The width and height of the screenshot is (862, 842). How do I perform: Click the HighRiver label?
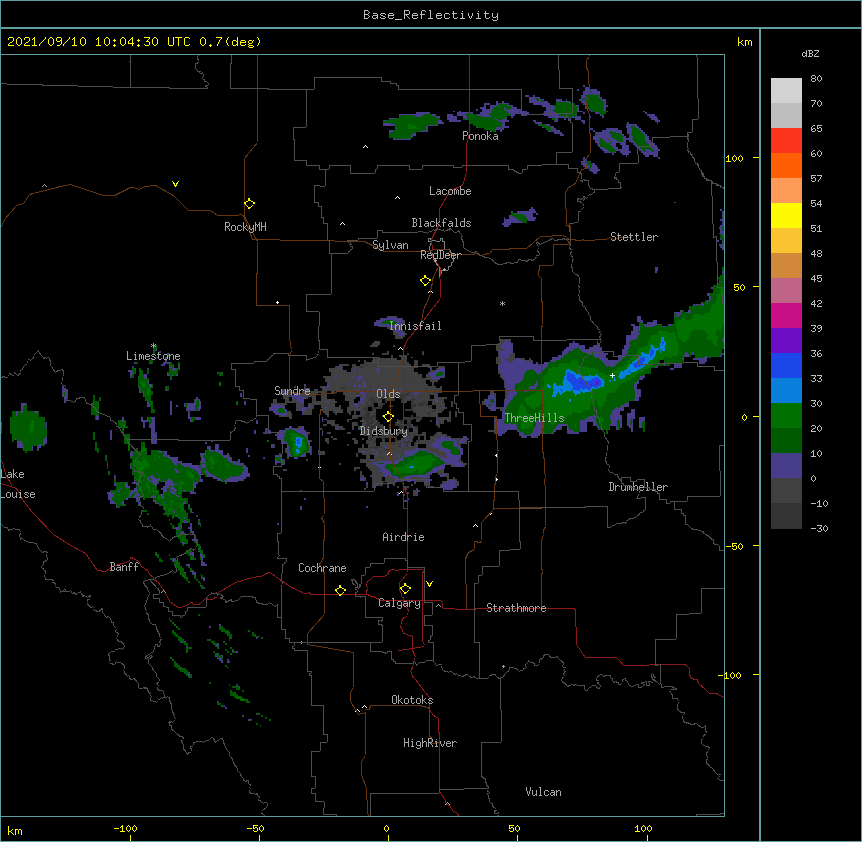point(430,743)
